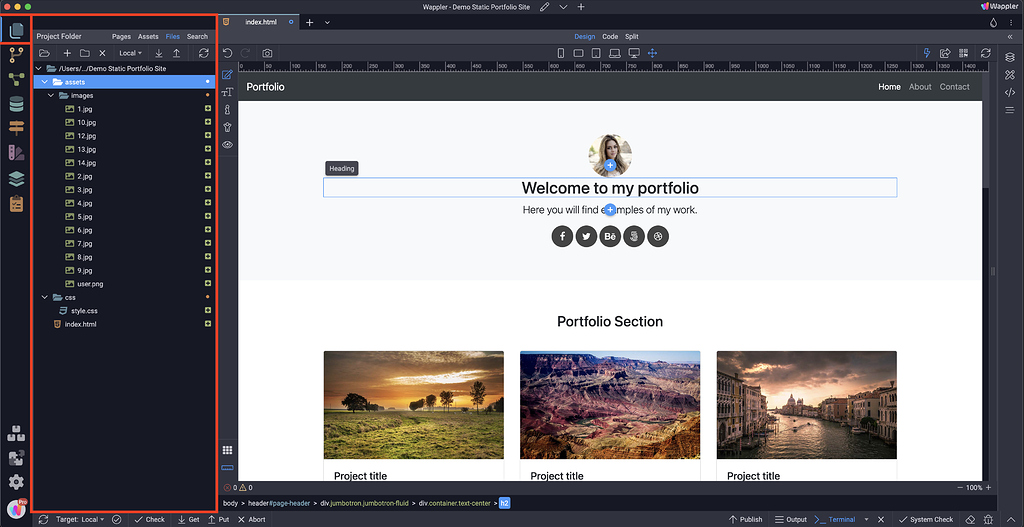
Task: Click the open folder toolbar icon
Action: 44,54
